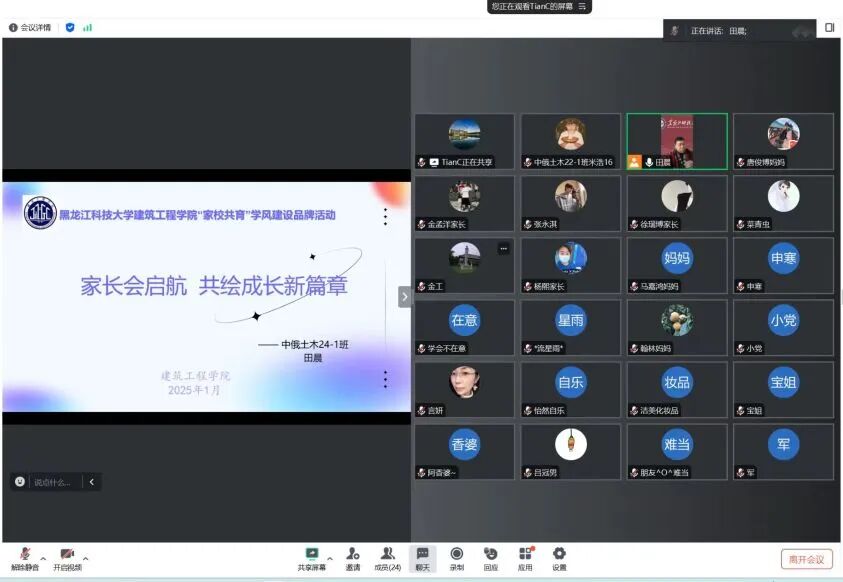Click the emoji icon in chat box
The image size is (843, 582).
pos(20,482)
